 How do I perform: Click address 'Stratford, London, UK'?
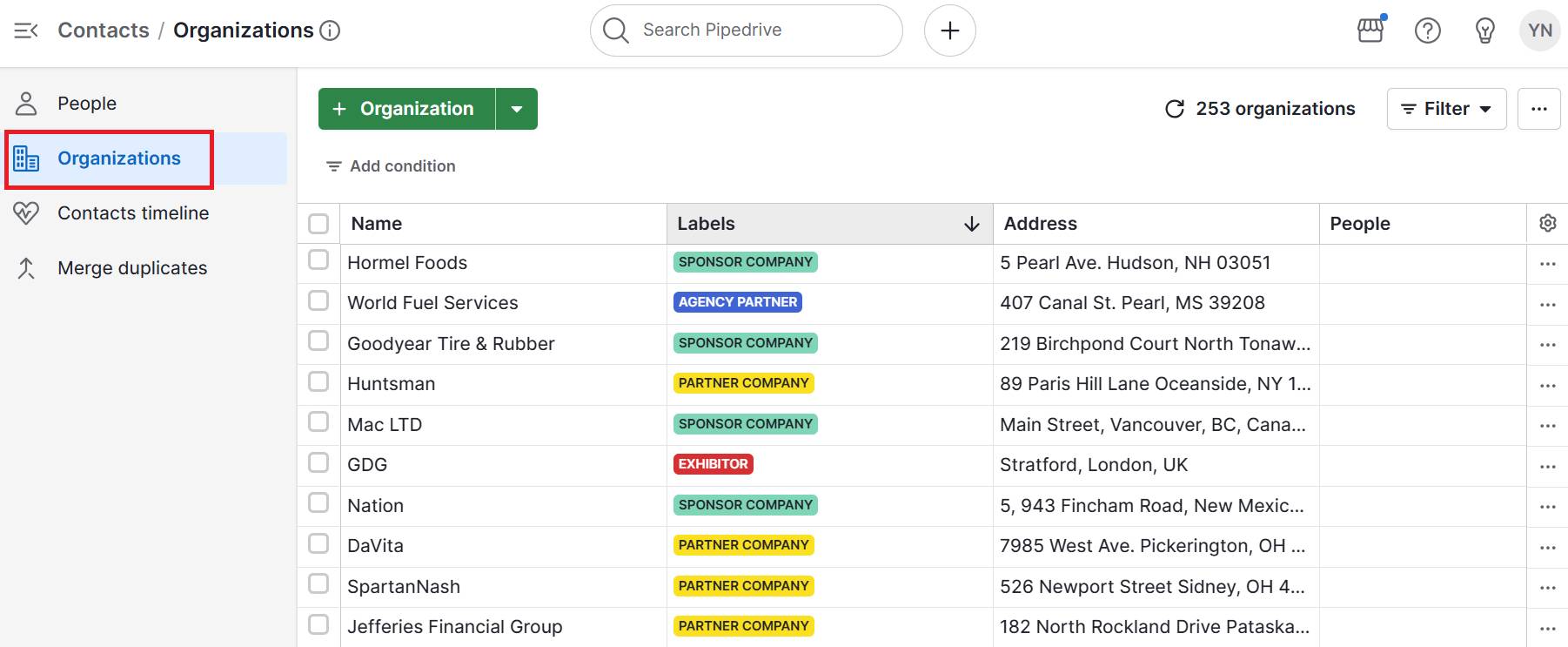click(1094, 465)
